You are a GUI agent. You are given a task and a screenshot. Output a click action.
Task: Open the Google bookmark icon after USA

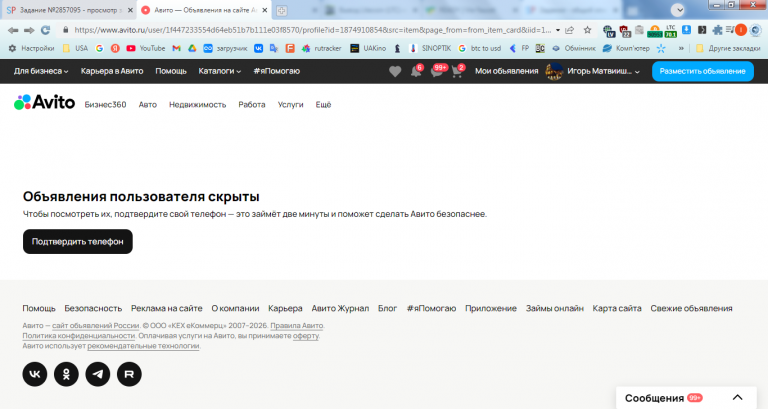click(x=99, y=48)
